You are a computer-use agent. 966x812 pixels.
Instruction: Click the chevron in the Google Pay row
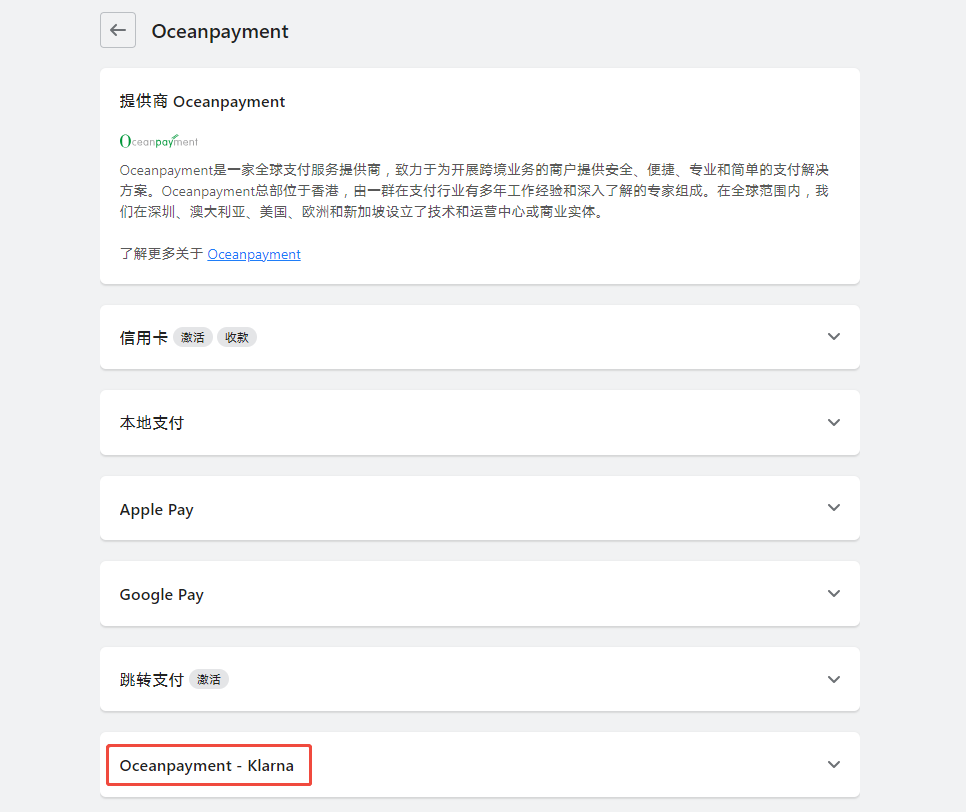[x=834, y=593]
